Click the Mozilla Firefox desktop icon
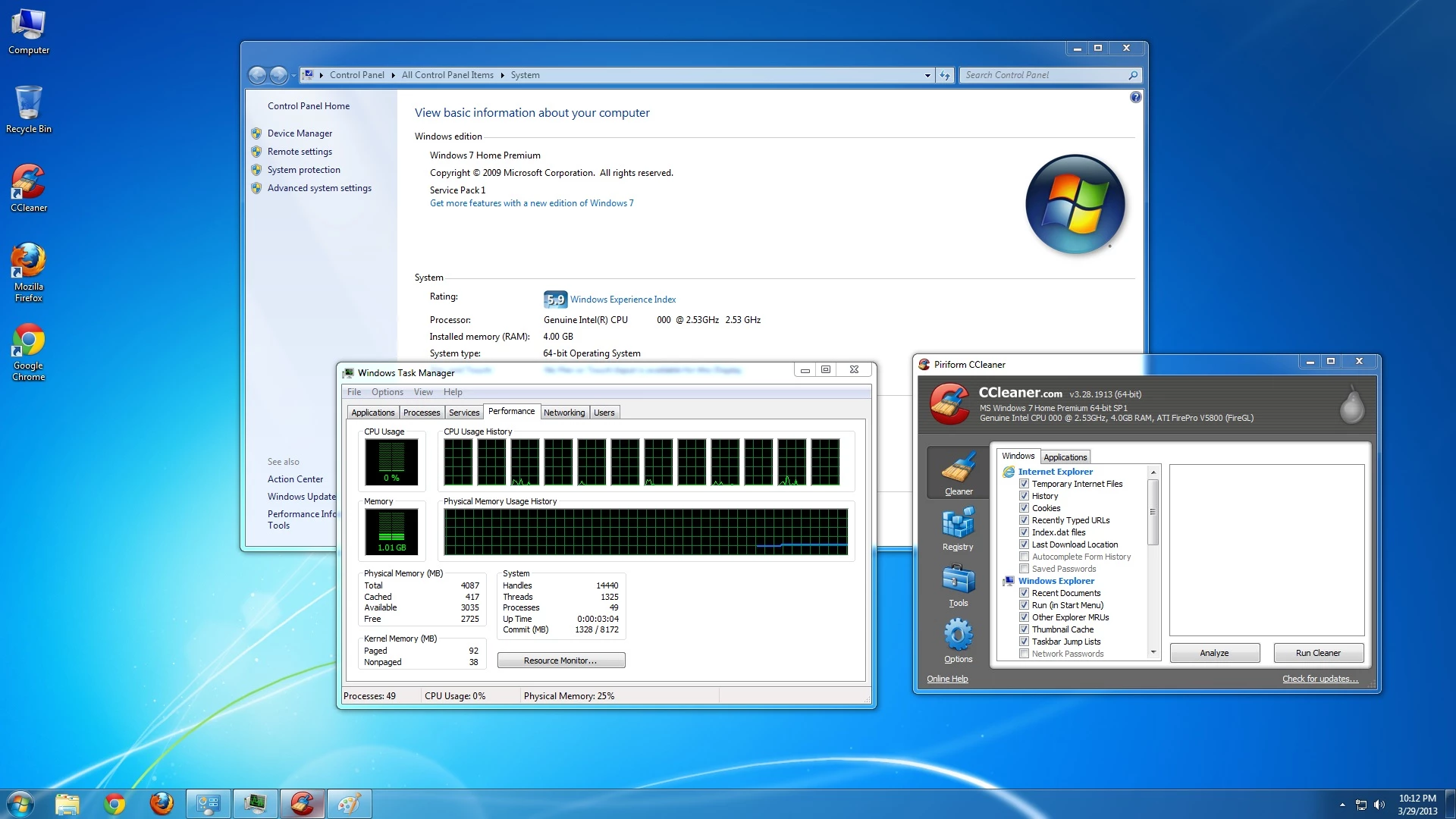The width and height of the screenshot is (1456, 819). (29, 271)
